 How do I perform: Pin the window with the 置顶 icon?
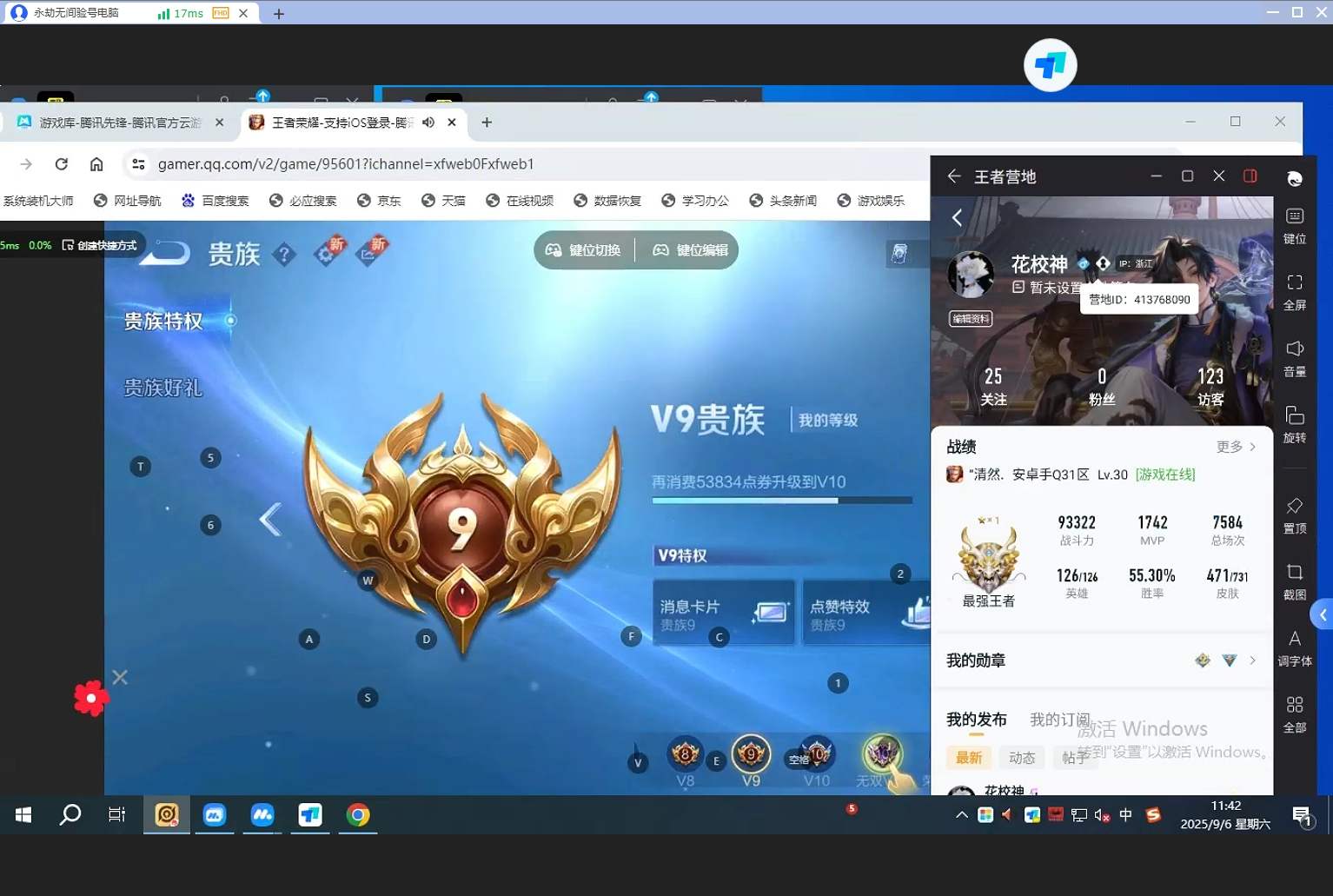click(x=1294, y=515)
